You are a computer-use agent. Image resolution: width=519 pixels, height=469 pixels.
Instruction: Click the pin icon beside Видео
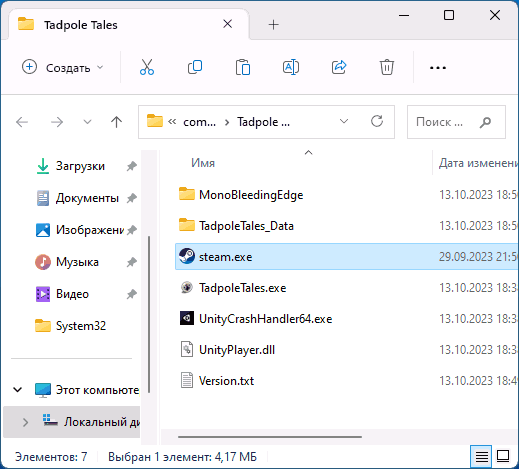click(x=132, y=294)
